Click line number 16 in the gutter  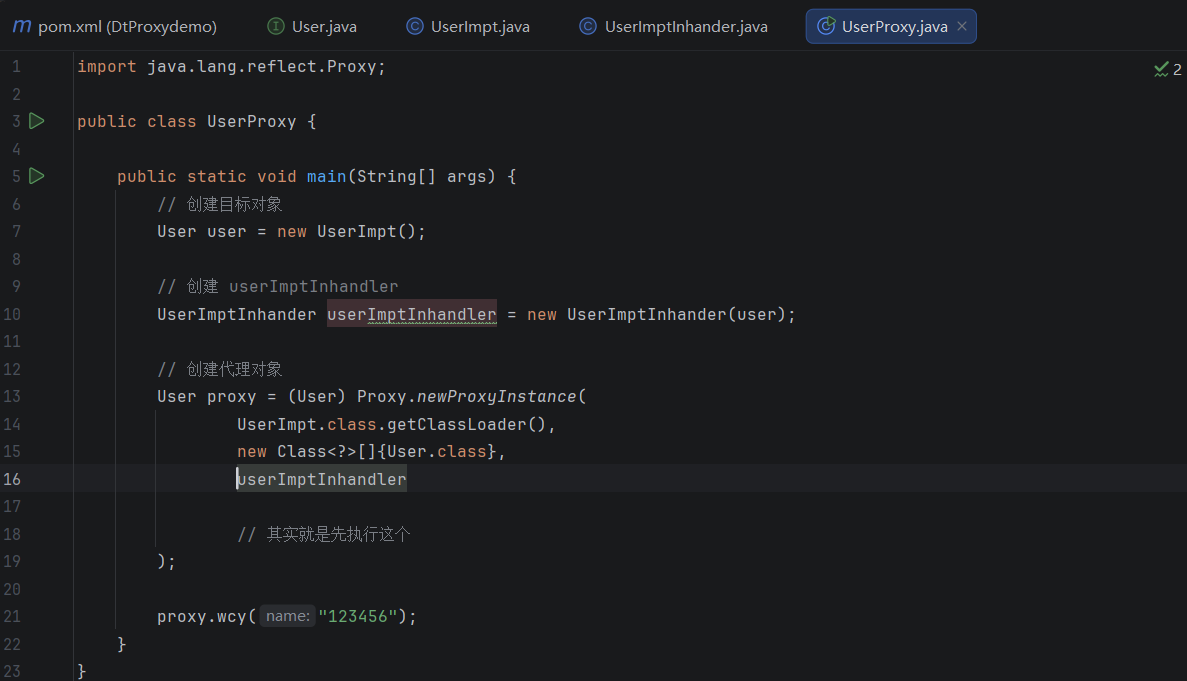pos(12,479)
